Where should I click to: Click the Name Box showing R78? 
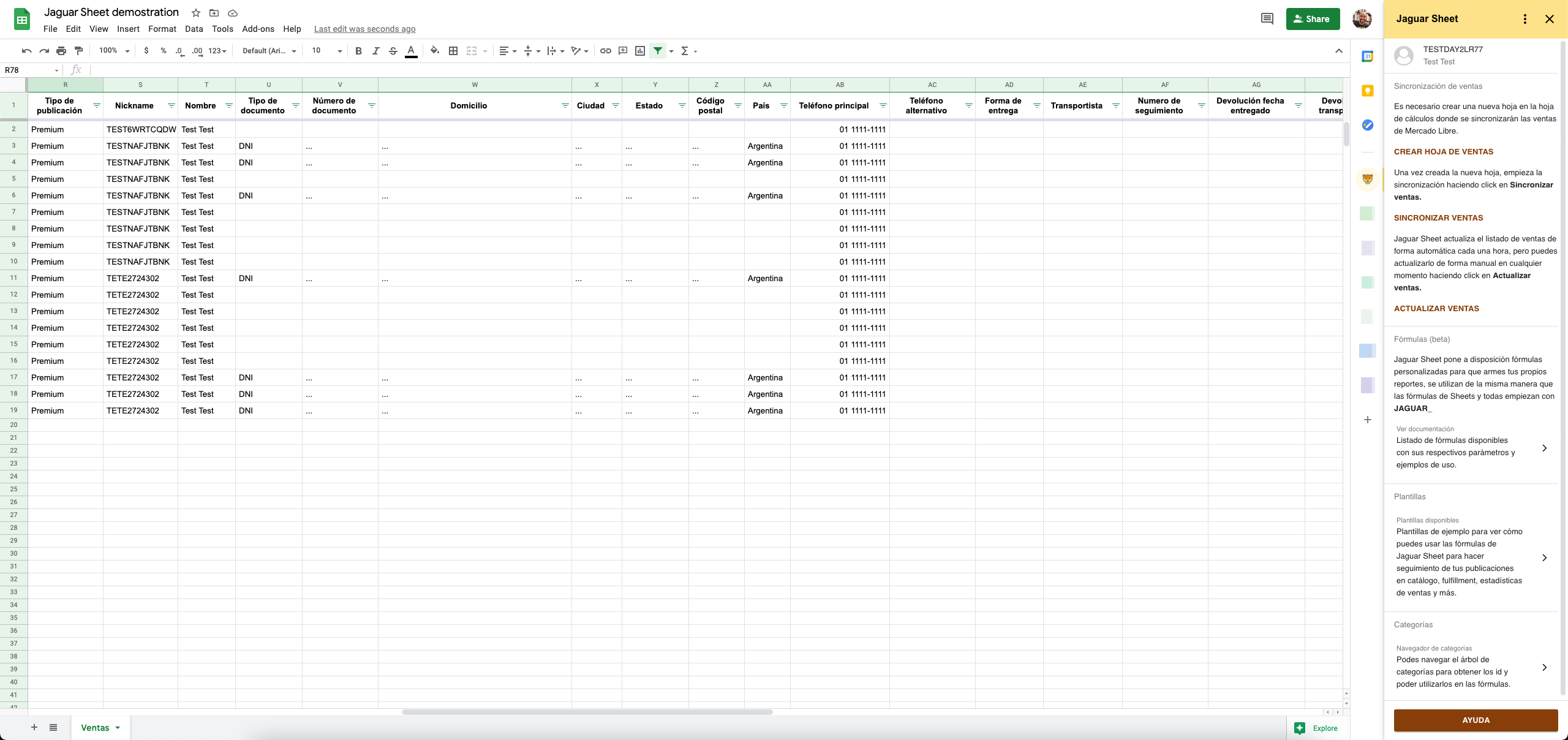(x=28, y=69)
